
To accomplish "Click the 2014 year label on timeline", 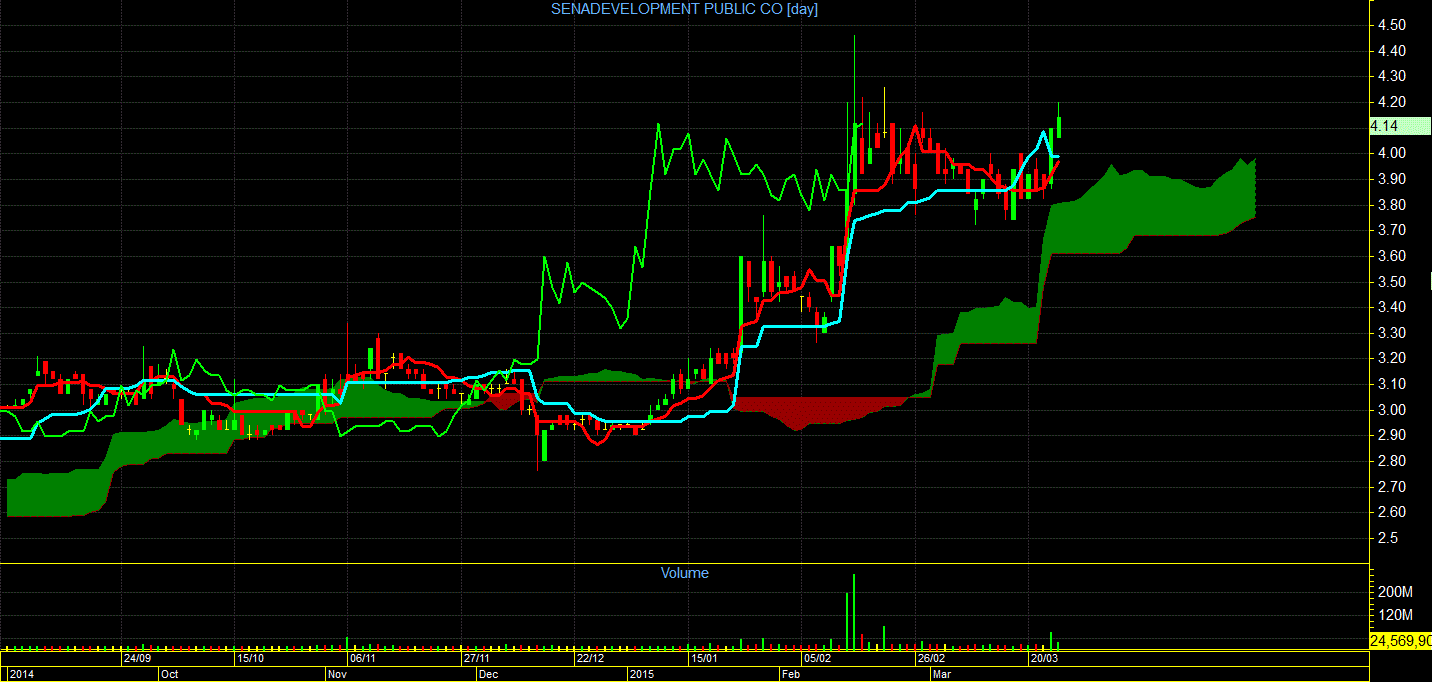I will 20,675.
